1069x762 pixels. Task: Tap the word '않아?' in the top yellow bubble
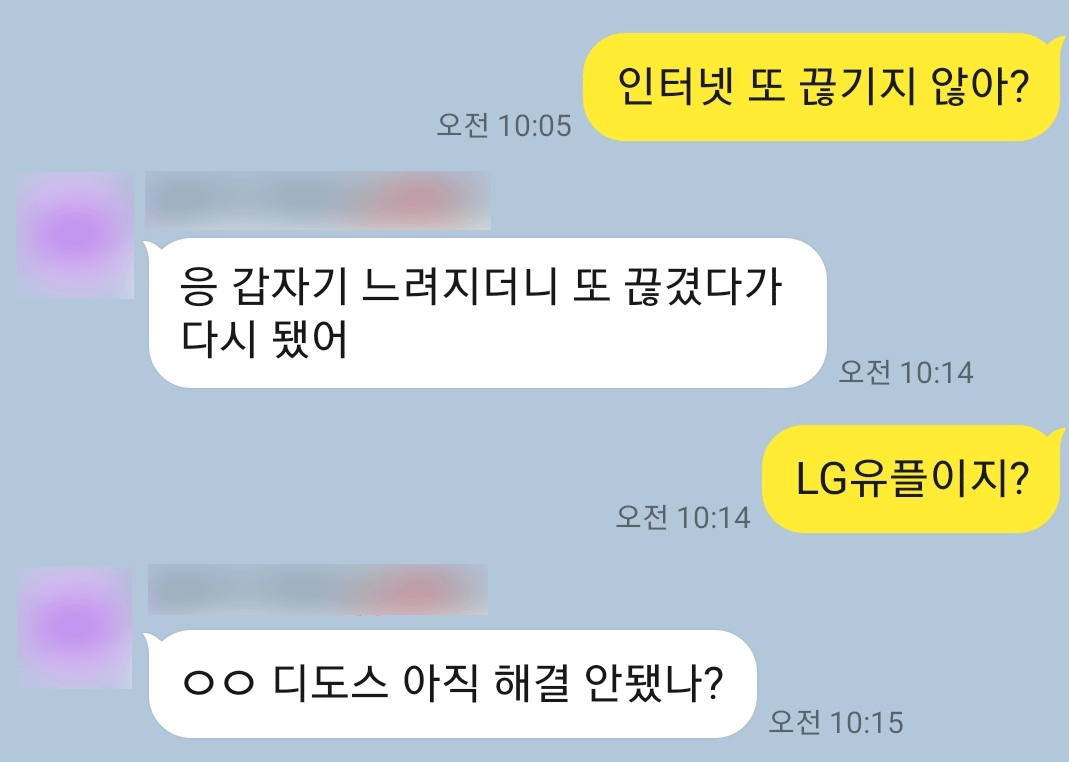pyautogui.click(x=980, y=87)
